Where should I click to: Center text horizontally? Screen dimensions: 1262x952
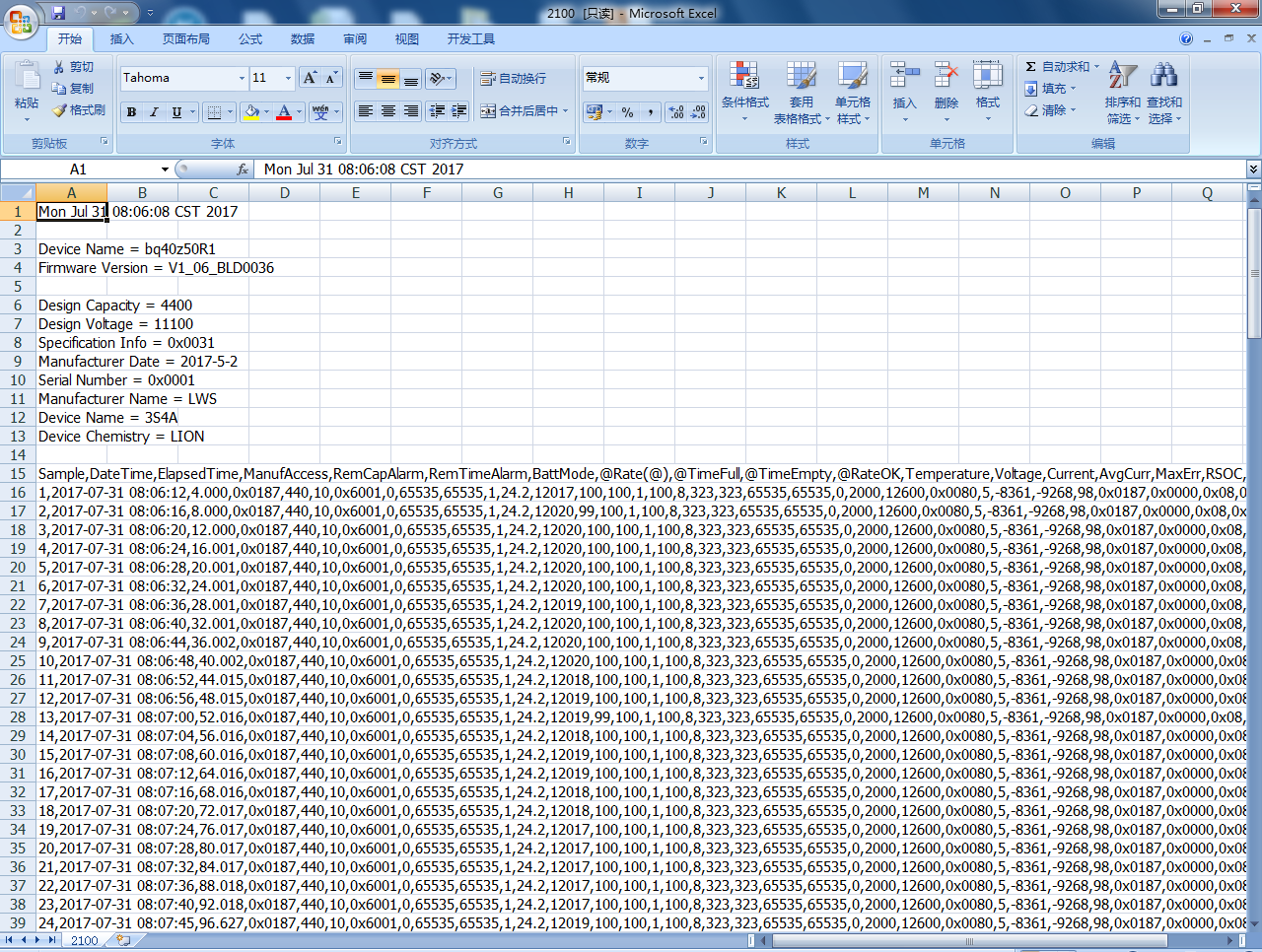(x=388, y=111)
